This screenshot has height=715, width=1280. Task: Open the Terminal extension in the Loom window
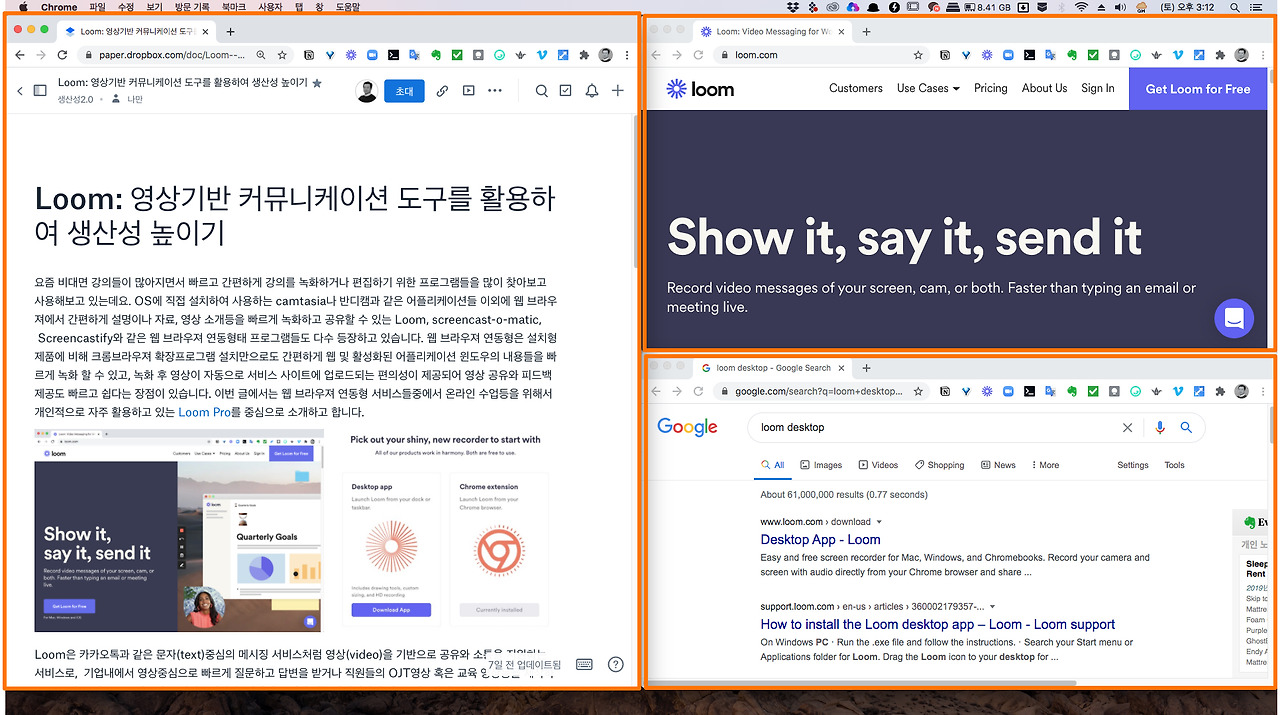(x=1030, y=55)
